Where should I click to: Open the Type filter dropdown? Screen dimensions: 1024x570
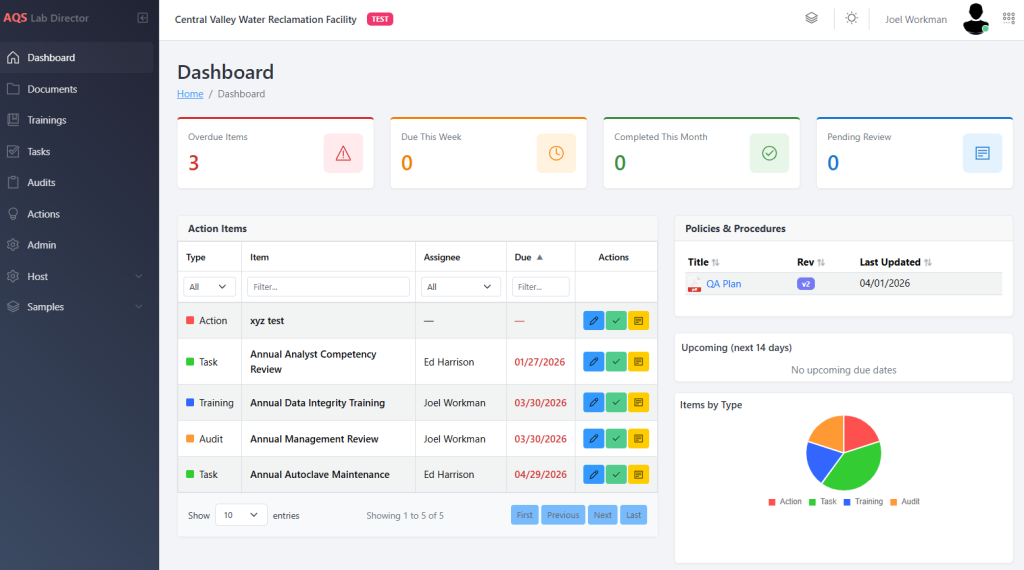[210, 287]
